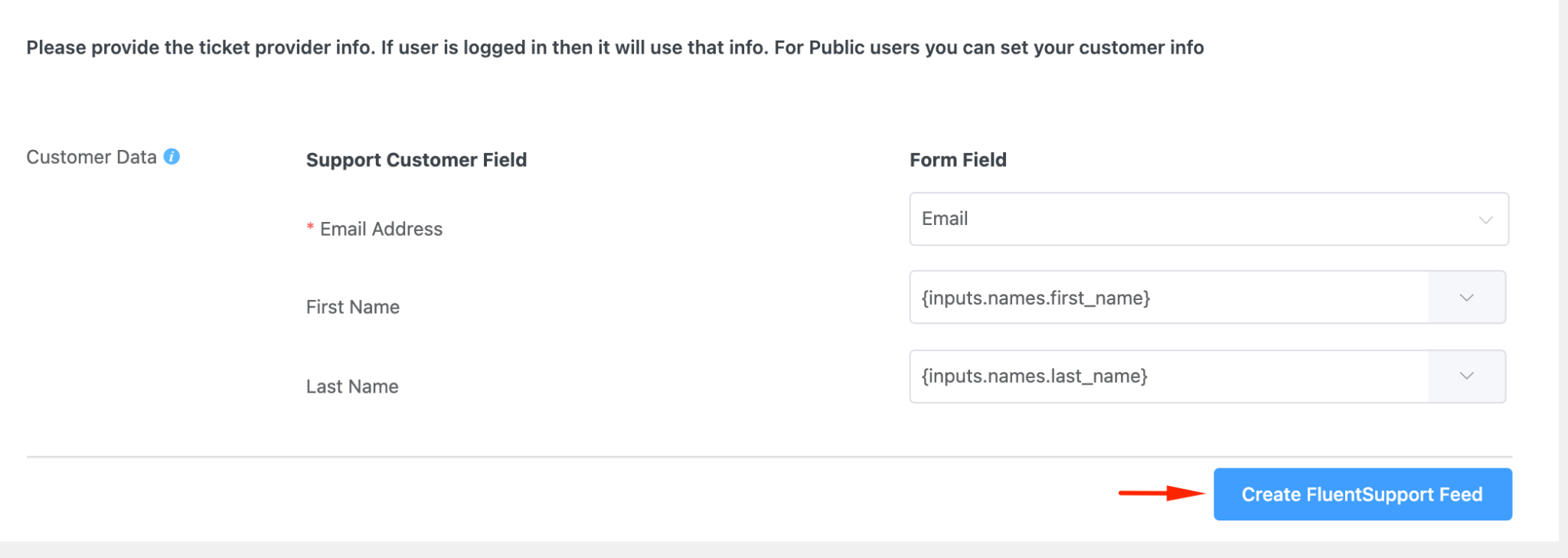Click the Email value in Form Field
1568x558 pixels.
point(944,218)
